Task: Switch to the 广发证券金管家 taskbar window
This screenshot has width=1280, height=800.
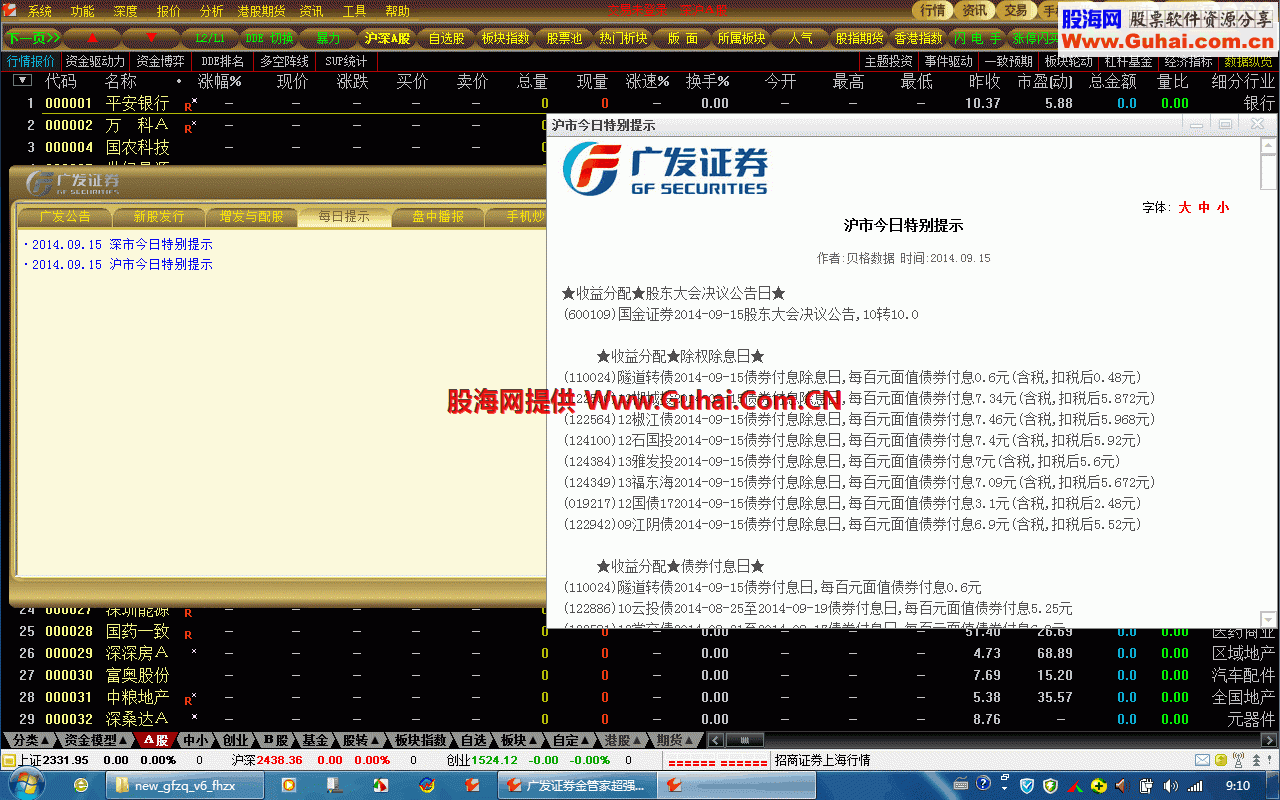Action: coord(578,785)
